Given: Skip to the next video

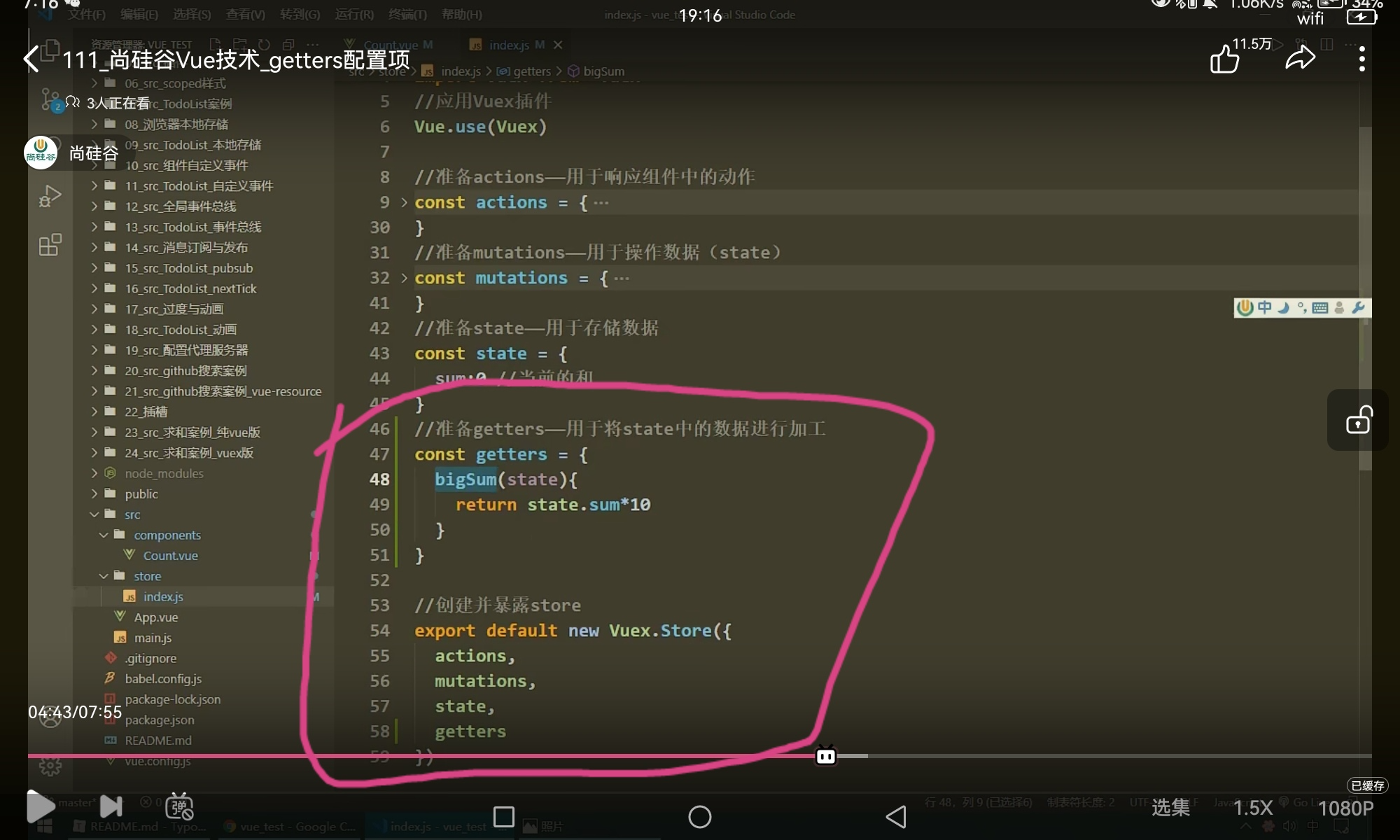Looking at the screenshot, I should [111, 807].
